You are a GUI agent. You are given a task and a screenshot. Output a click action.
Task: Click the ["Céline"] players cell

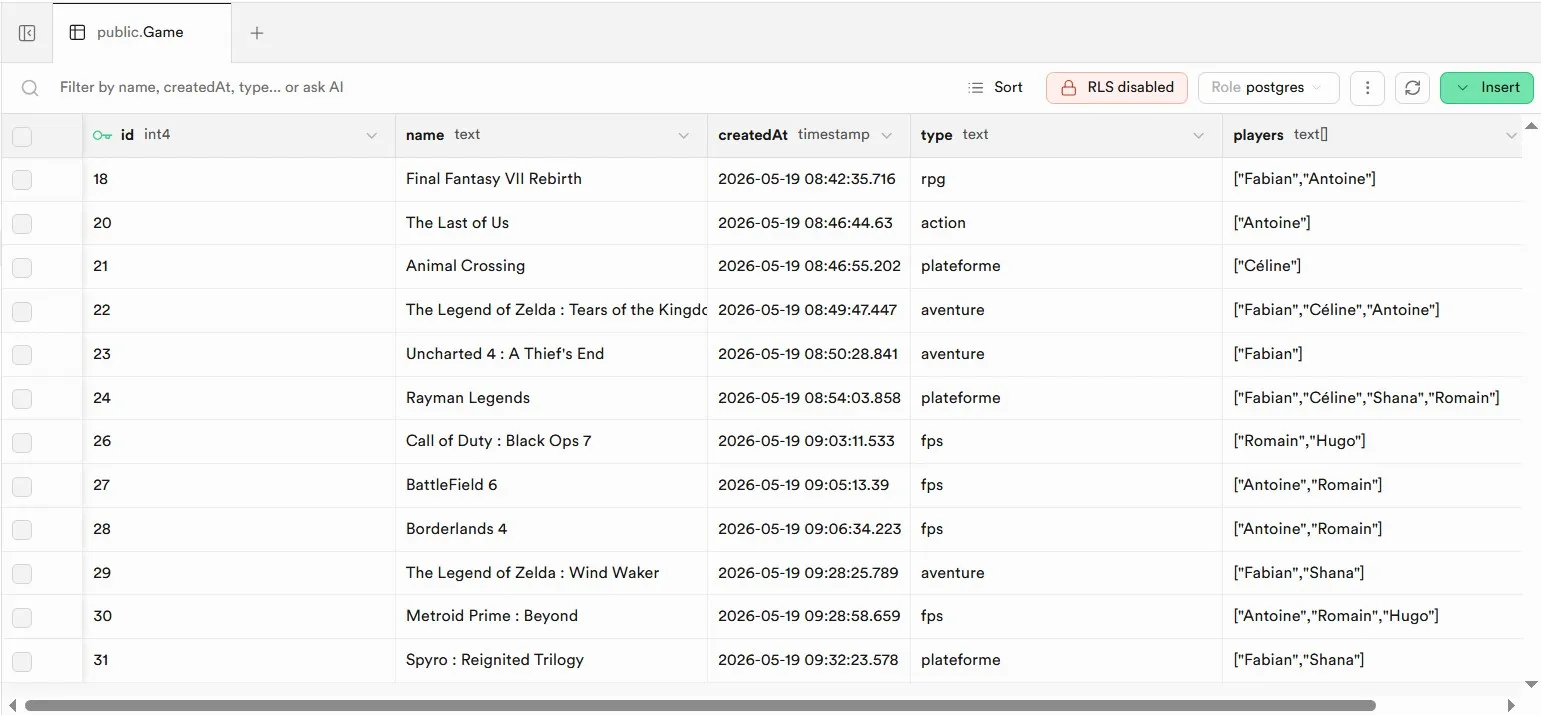point(1372,266)
